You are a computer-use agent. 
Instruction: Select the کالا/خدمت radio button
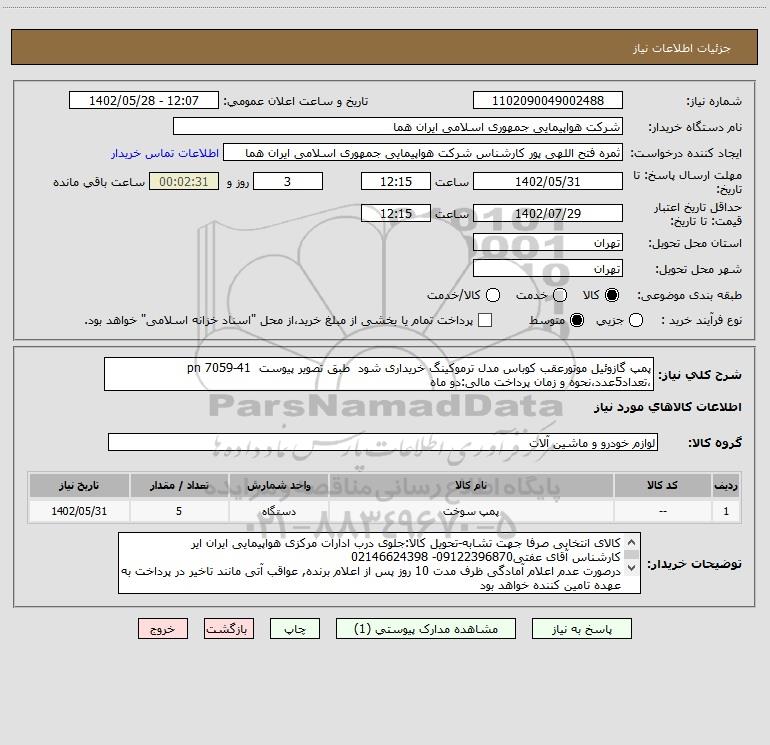click(493, 295)
